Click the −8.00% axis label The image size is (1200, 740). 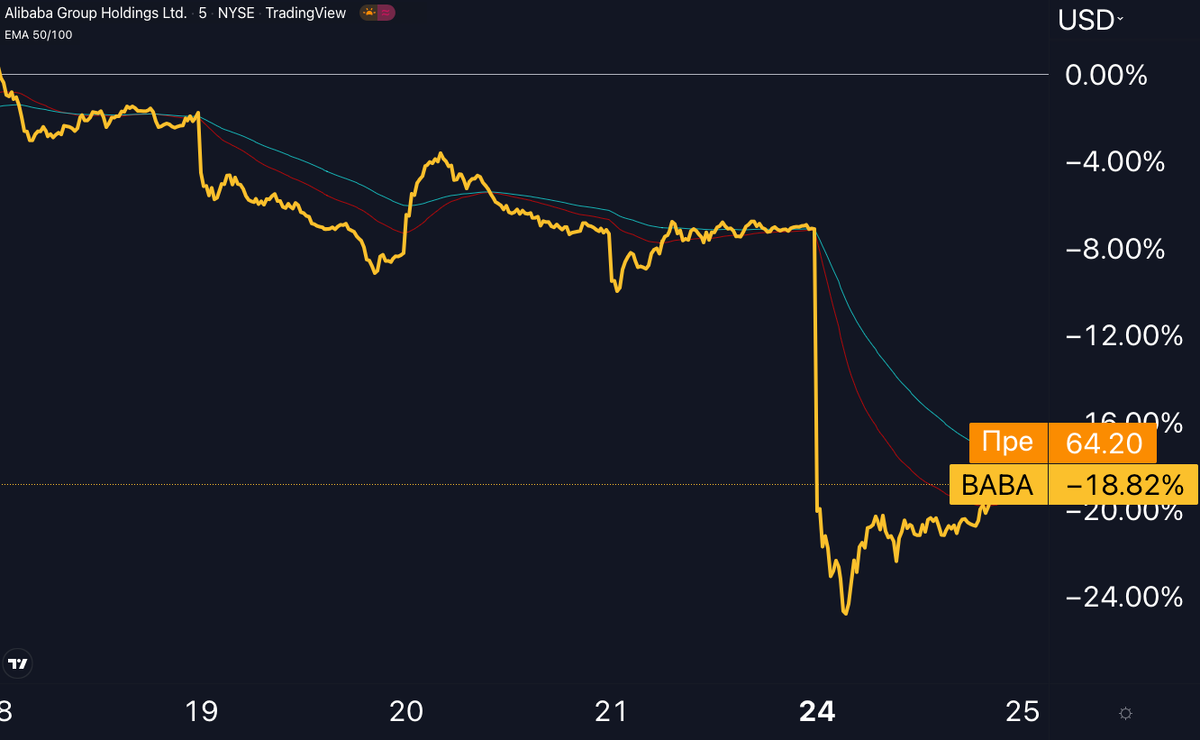[1115, 248]
